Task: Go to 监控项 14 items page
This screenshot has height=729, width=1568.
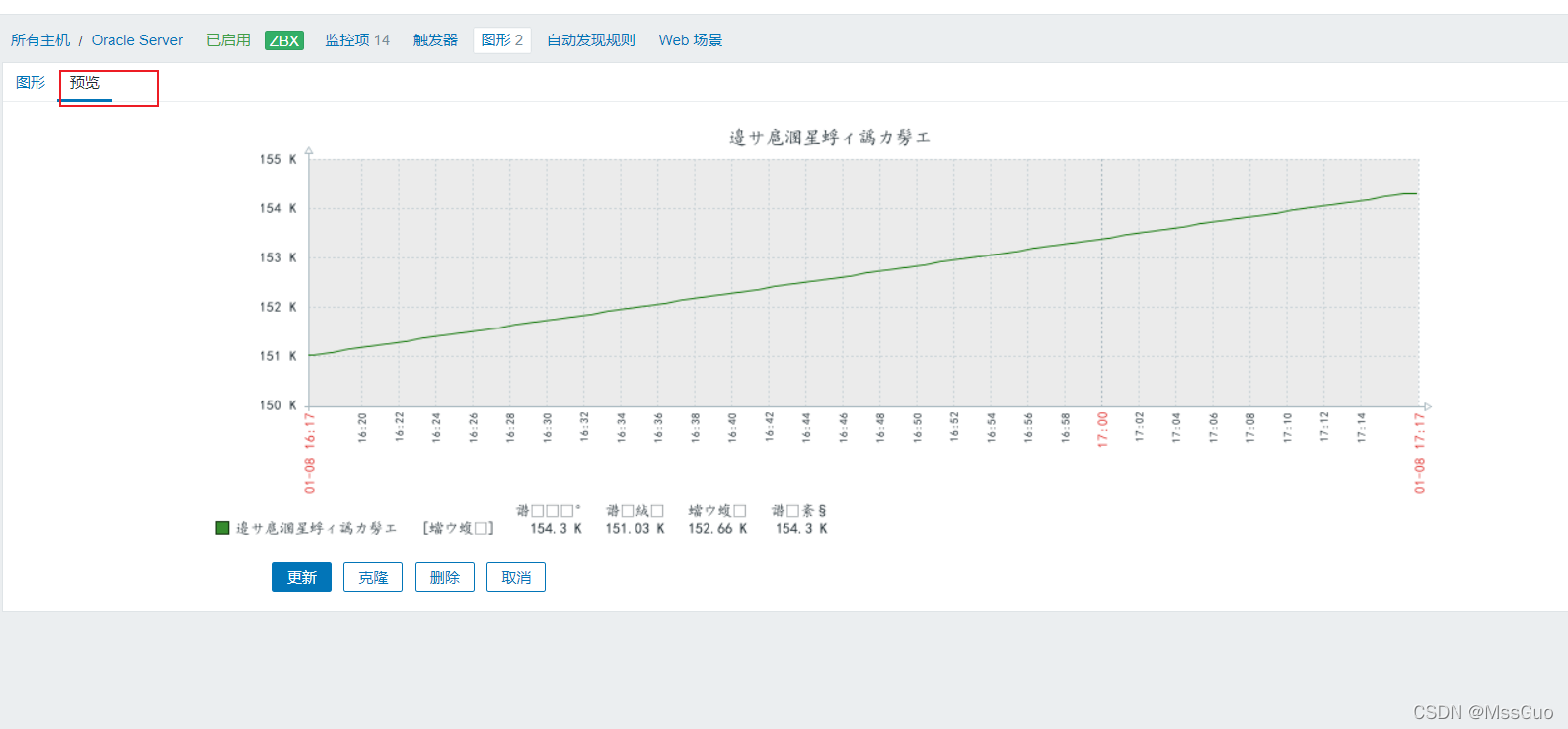Action: pyautogui.click(x=357, y=40)
